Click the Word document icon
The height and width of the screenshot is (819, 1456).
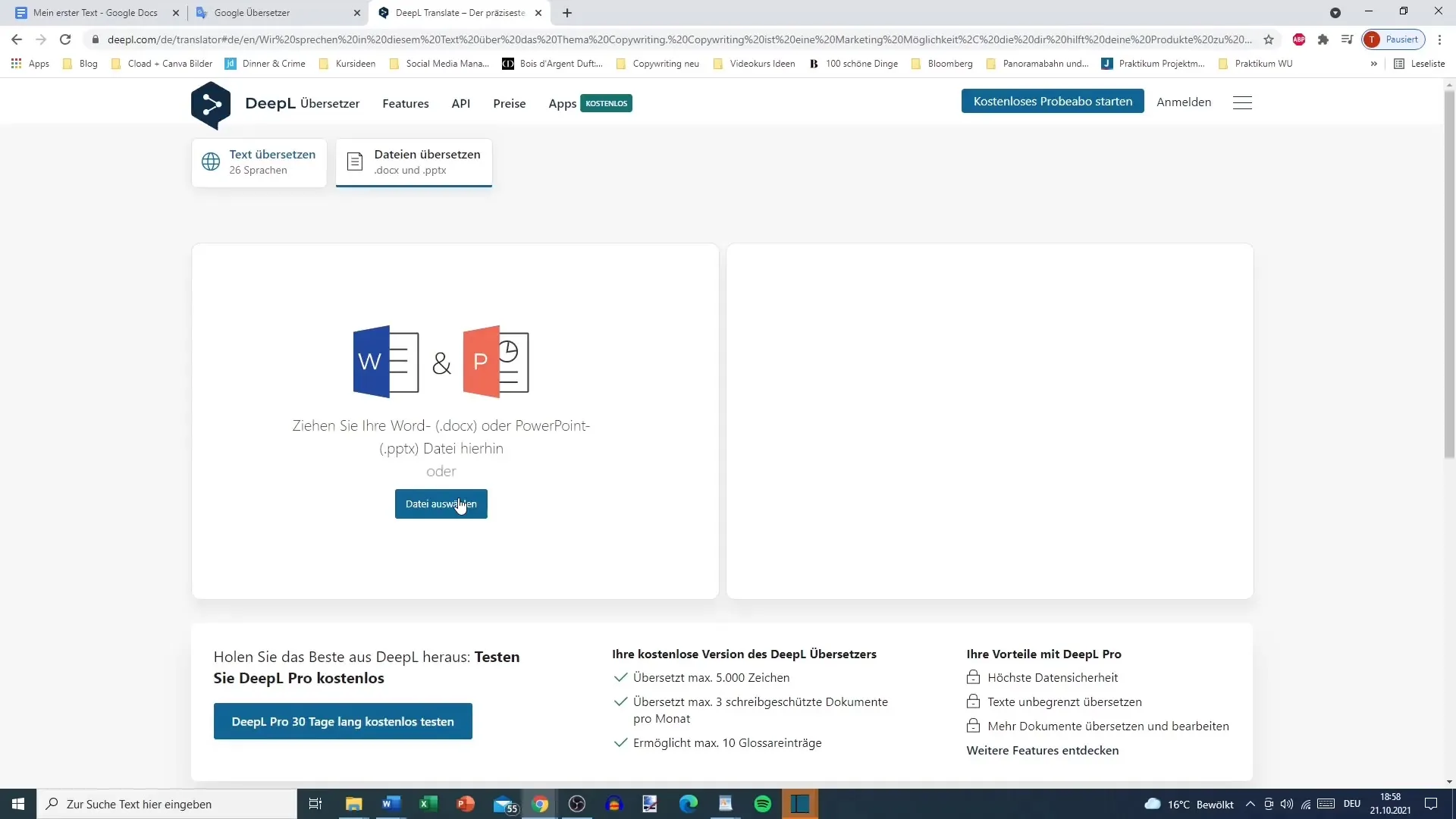386,361
